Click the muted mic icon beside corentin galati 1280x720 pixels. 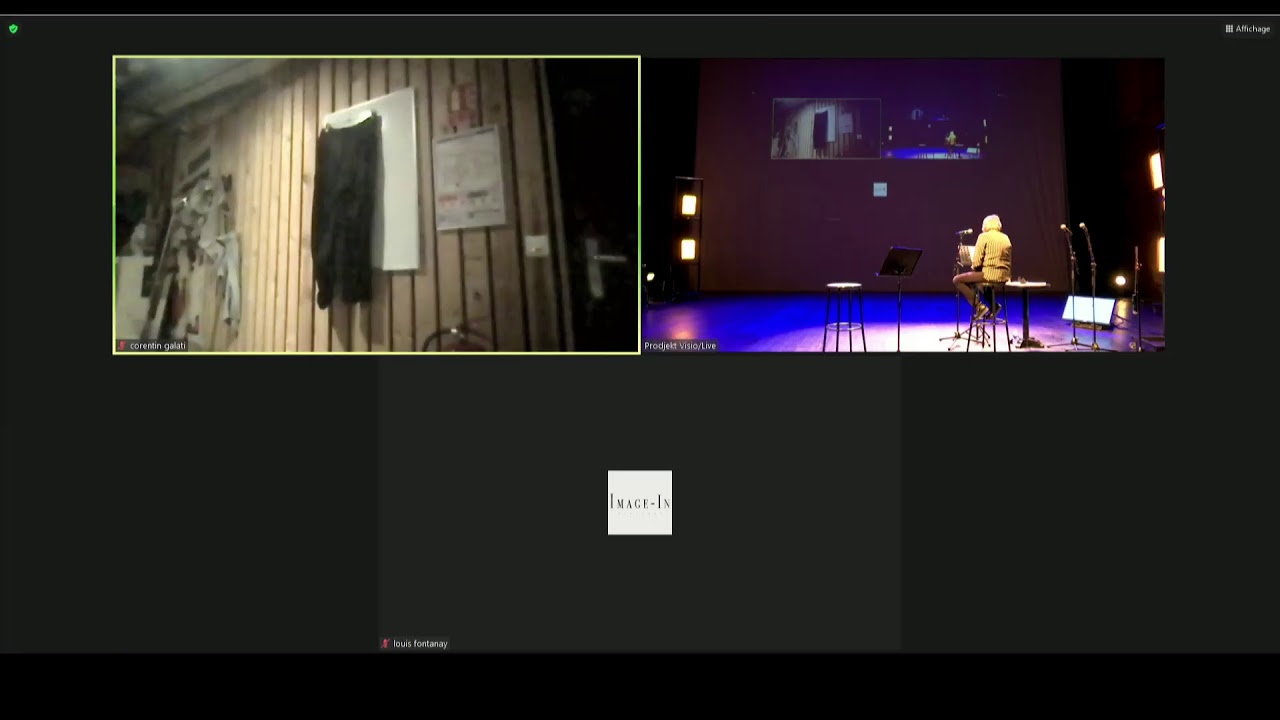coord(122,346)
